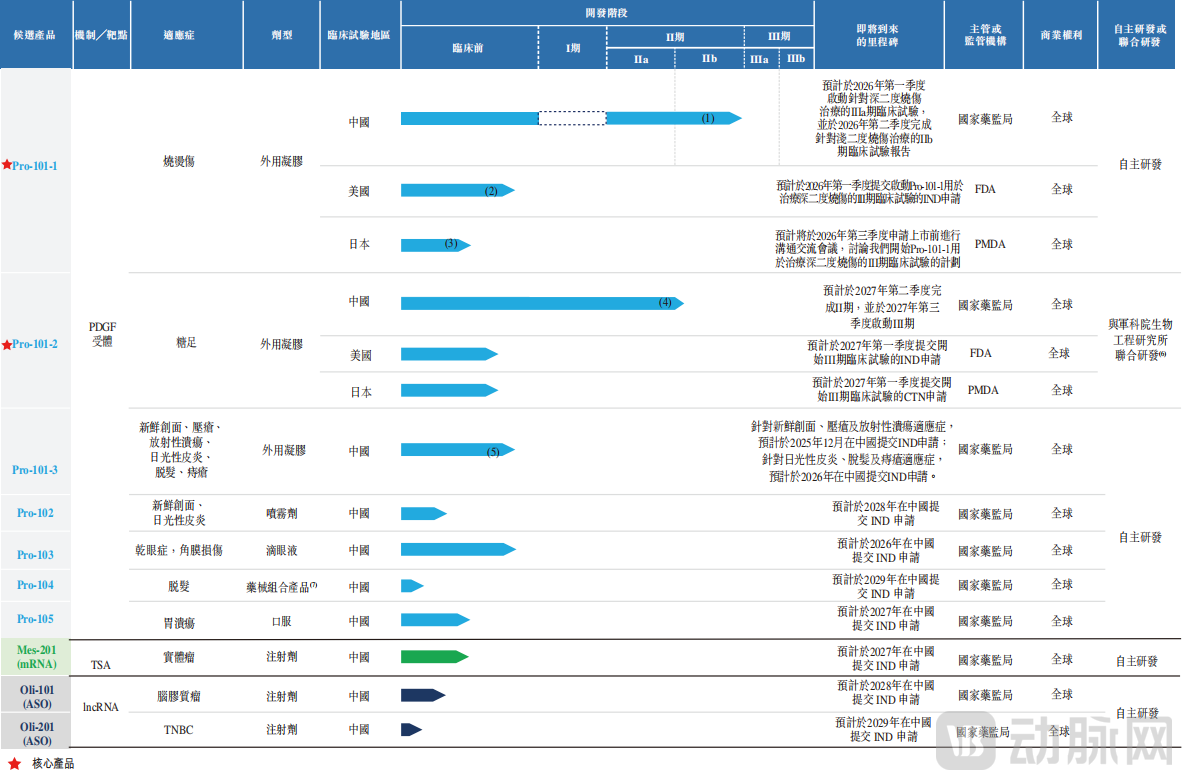This screenshot has width=1182, height=780.
Task: Click the dashed I期 segment of Pro-101-1 bar
Action: click(572, 118)
